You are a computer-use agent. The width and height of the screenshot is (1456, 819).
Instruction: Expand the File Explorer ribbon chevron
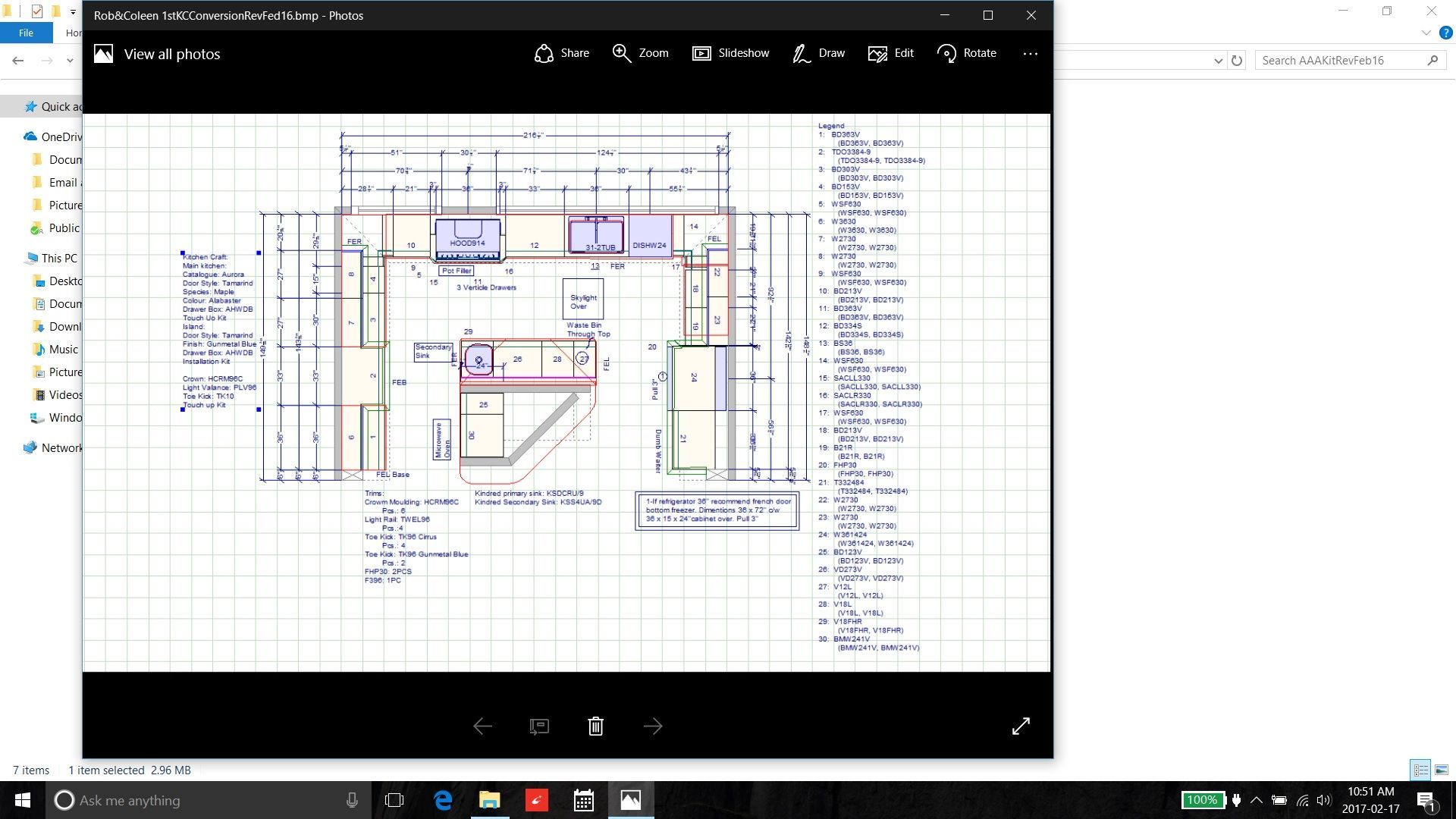(x=1426, y=33)
